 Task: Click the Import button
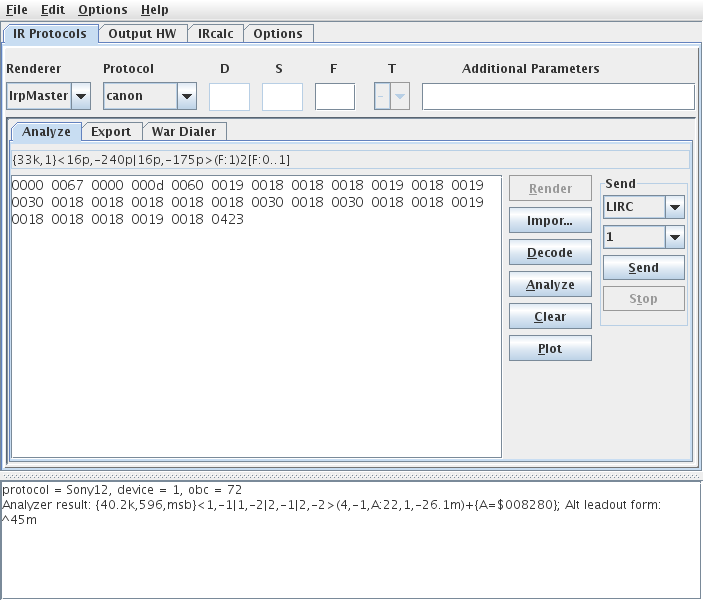point(550,221)
